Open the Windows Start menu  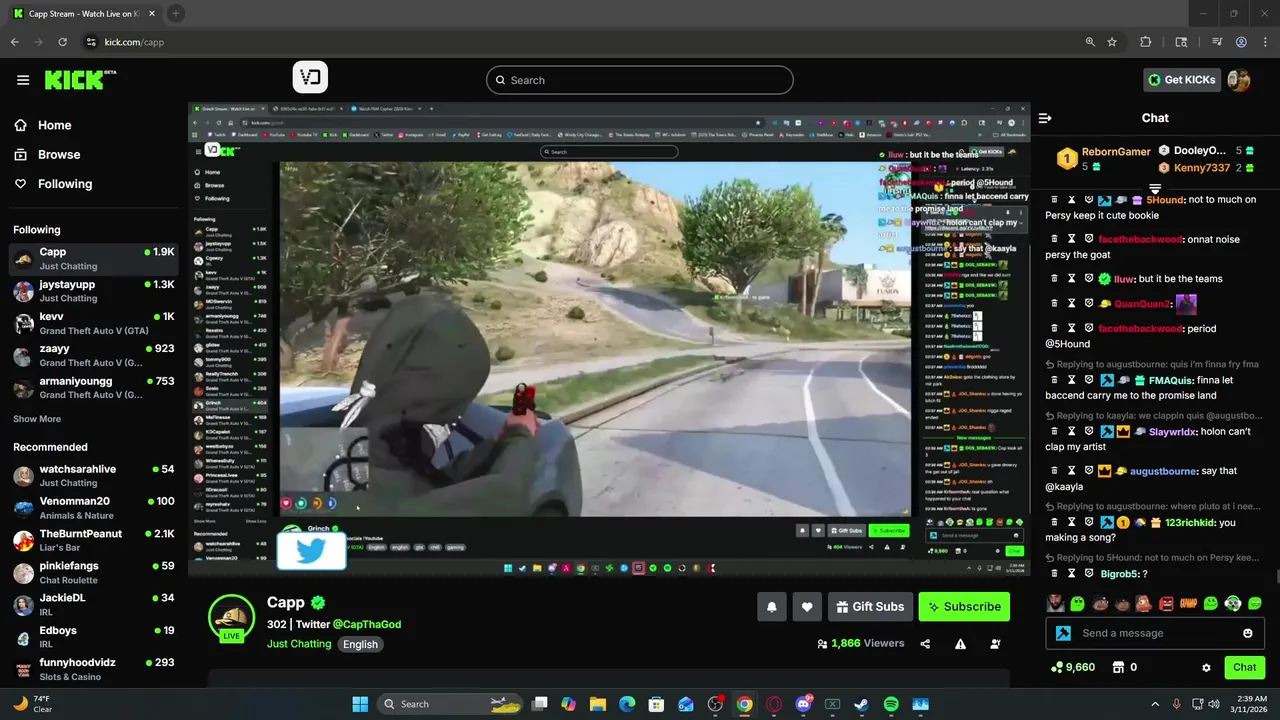[360, 704]
